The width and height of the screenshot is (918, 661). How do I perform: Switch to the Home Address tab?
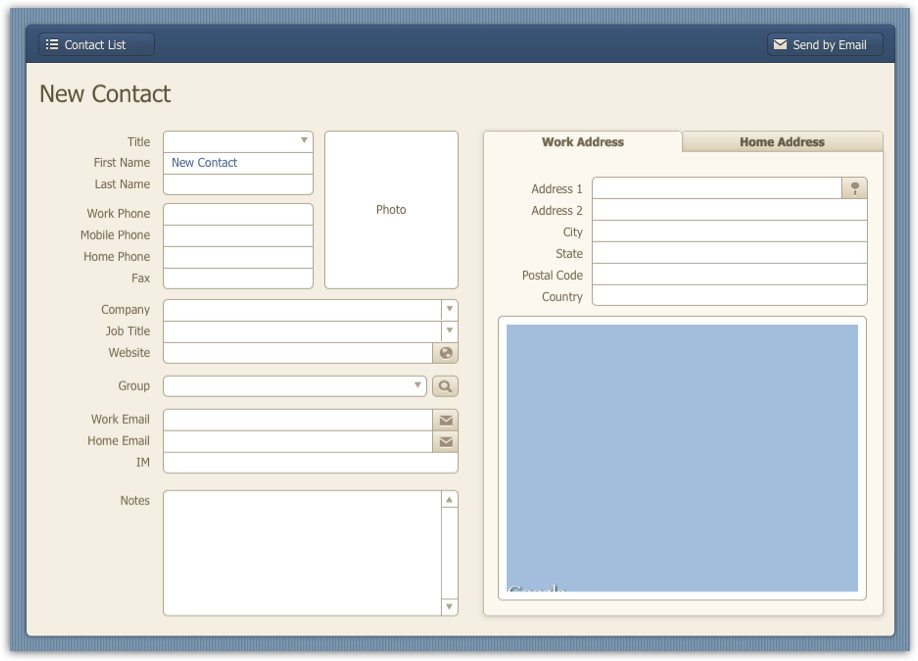point(781,142)
